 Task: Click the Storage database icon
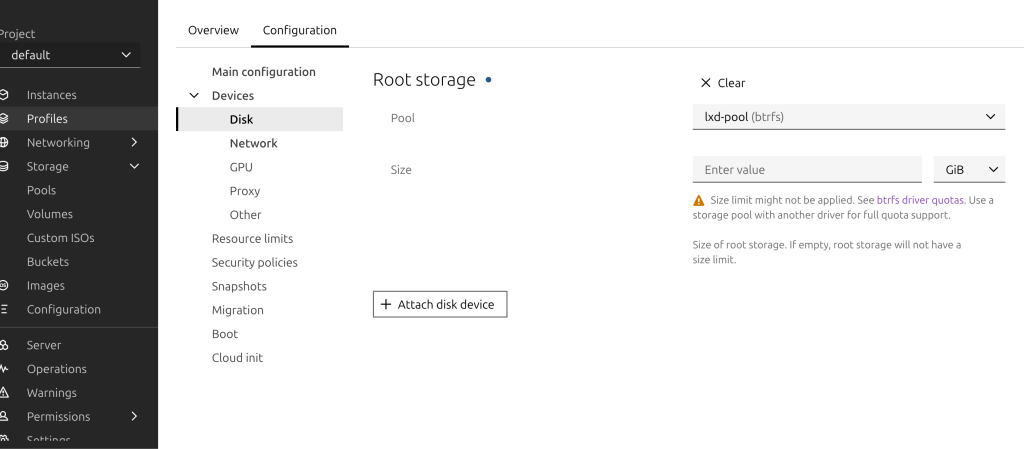click(x=5, y=167)
